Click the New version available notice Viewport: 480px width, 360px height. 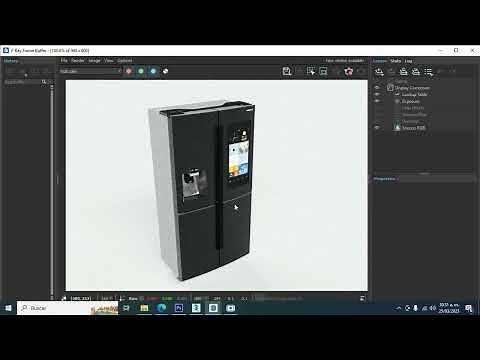tap(345, 60)
